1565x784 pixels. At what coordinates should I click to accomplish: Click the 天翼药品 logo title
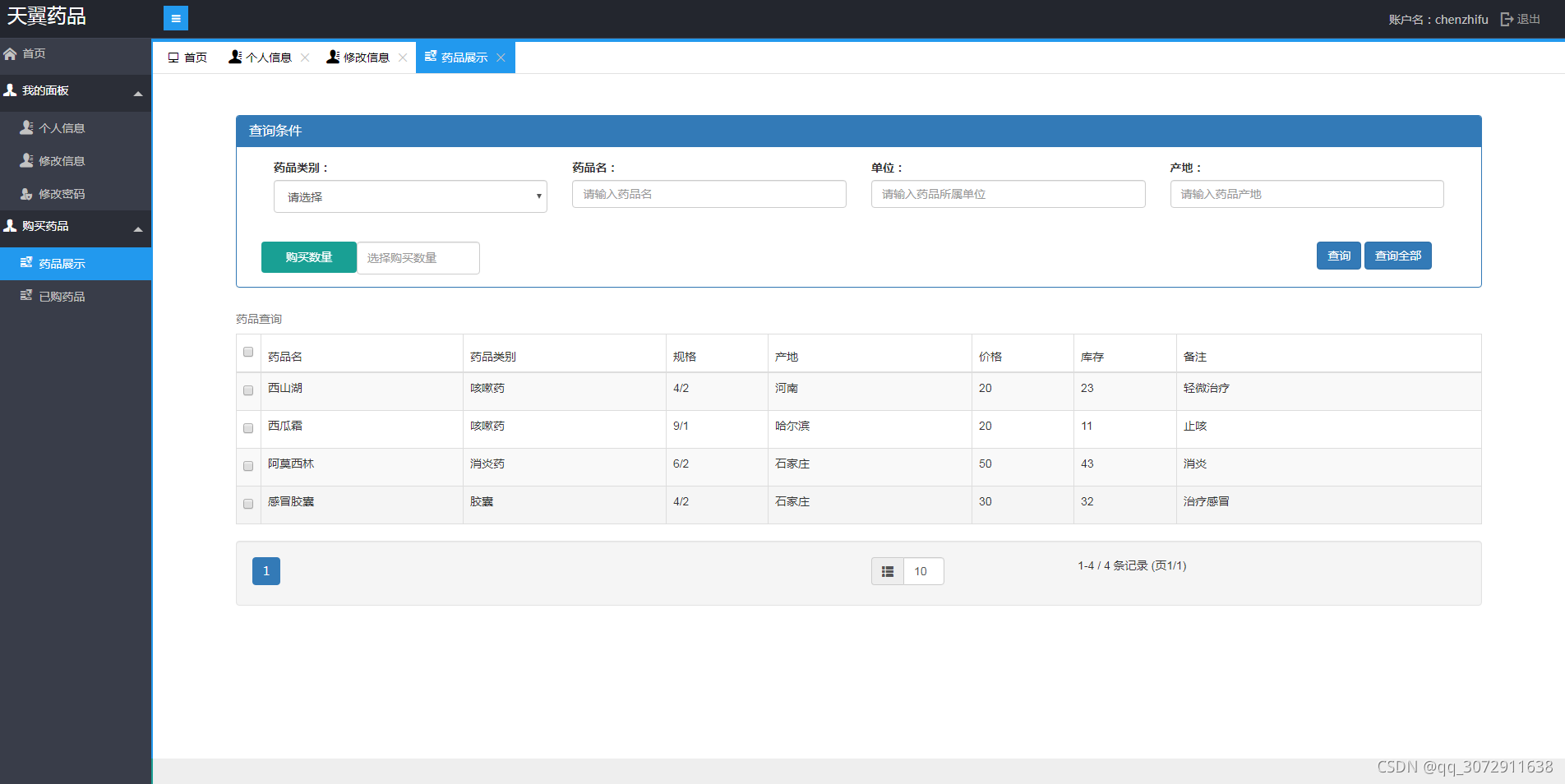point(47,16)
